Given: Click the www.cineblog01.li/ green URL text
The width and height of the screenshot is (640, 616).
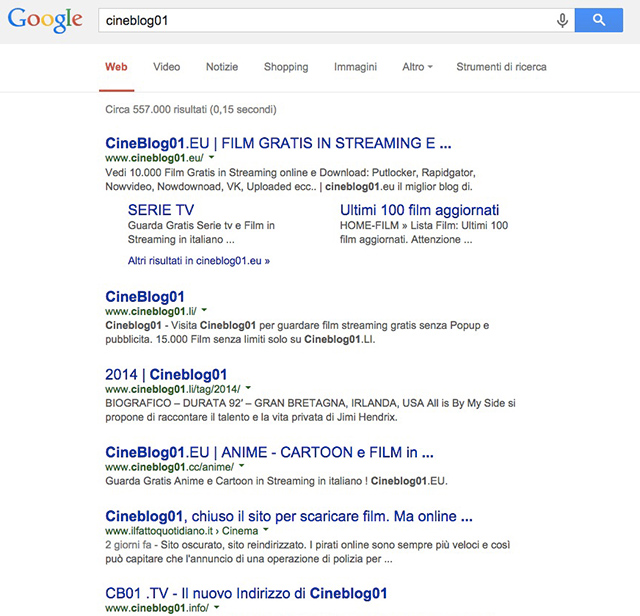Looking at the screenshot, I should (151, 311).
